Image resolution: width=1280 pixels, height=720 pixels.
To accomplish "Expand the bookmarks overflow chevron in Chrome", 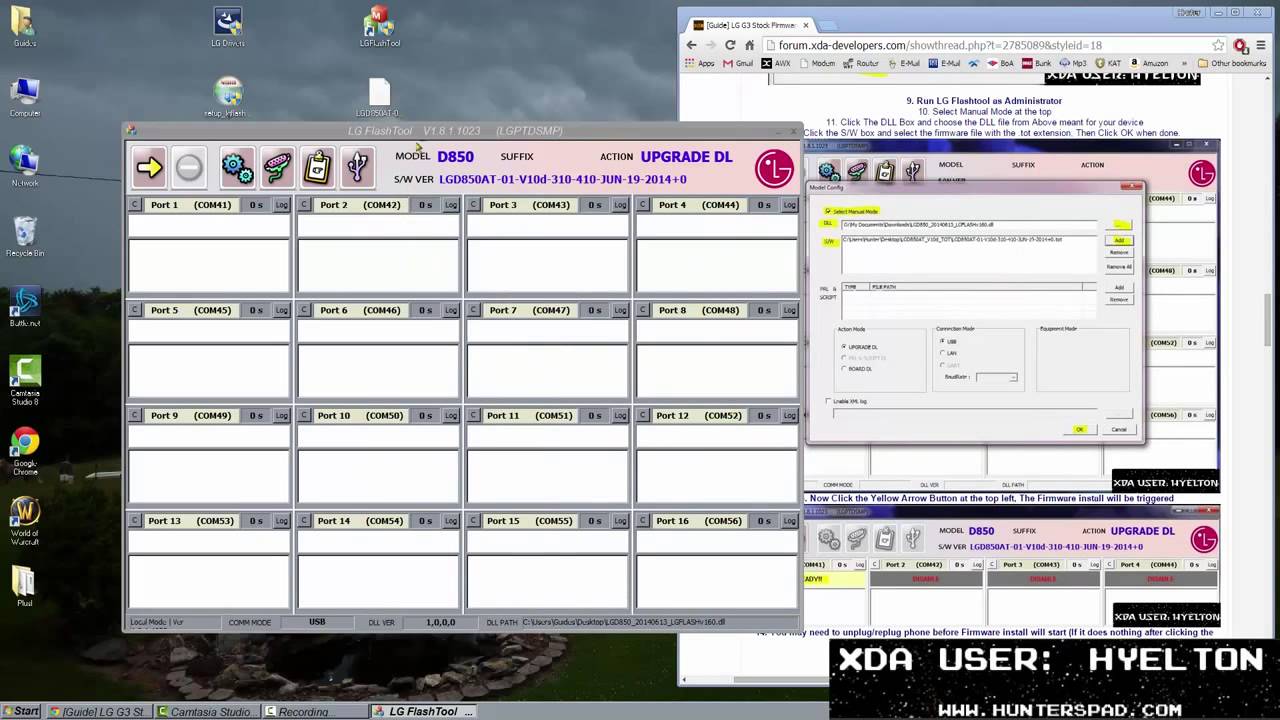I will point(1183,63).
